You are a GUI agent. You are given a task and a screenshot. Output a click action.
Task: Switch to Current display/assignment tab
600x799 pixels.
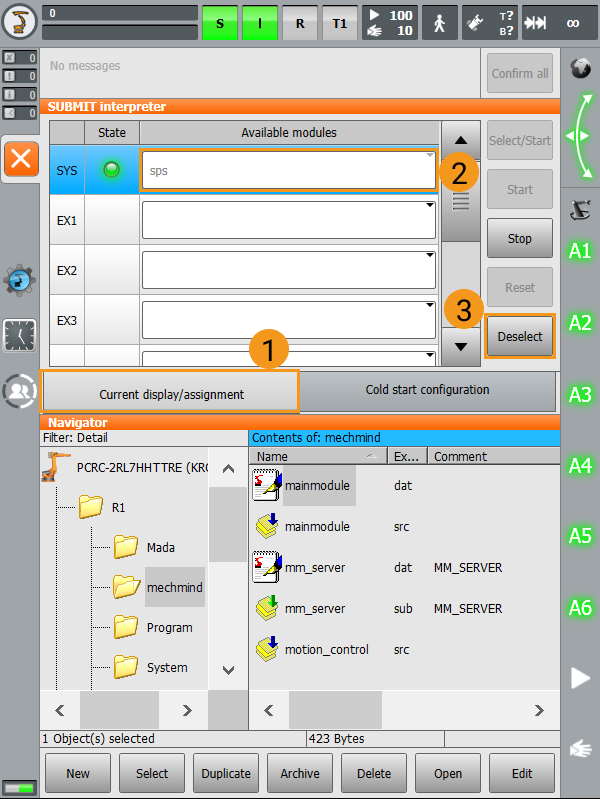tap(170, 393)
